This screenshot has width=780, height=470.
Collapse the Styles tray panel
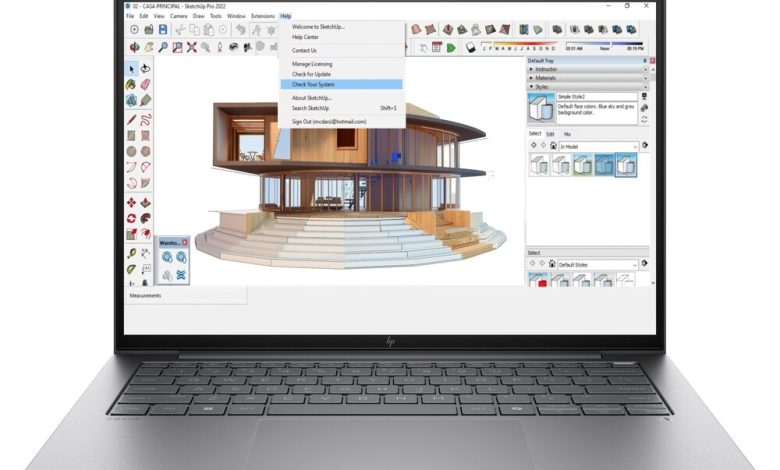point(586,87)
